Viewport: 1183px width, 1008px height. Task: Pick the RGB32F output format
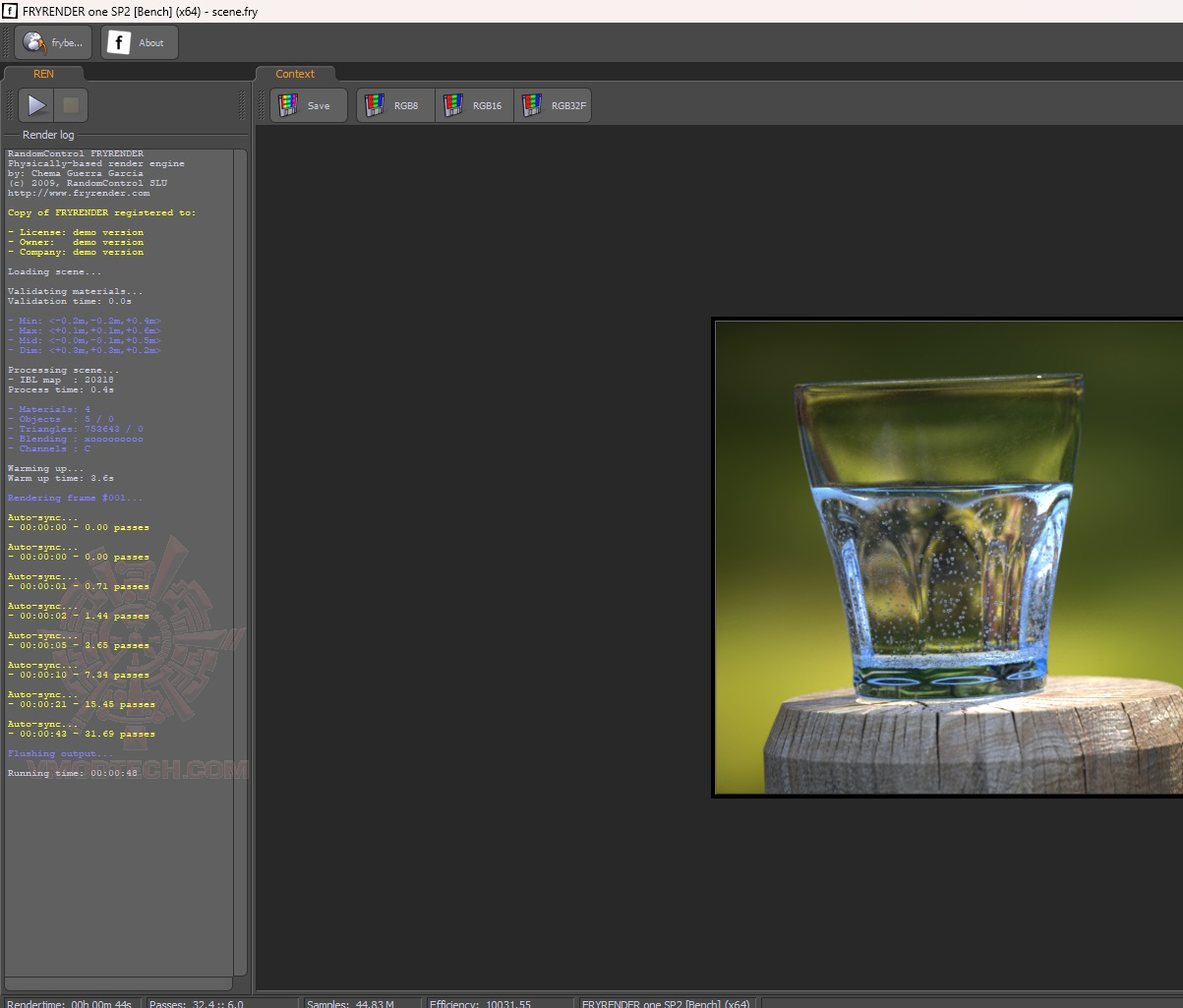click(x=553, y=105)
